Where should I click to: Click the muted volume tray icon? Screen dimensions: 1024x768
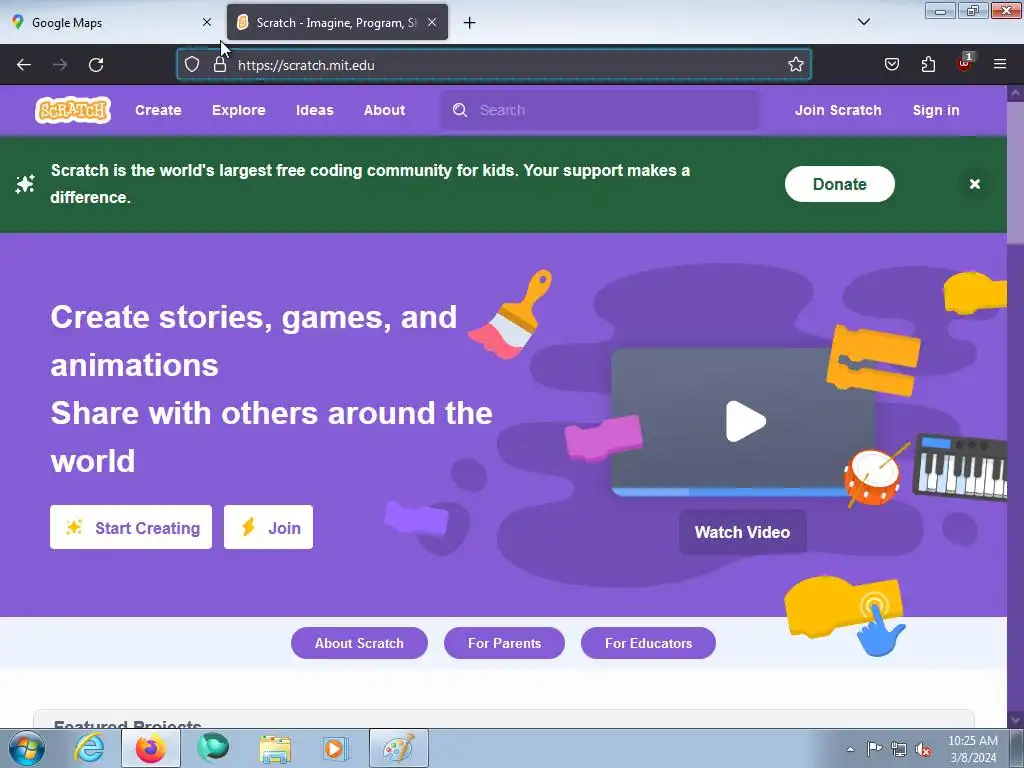pos(923,749)
